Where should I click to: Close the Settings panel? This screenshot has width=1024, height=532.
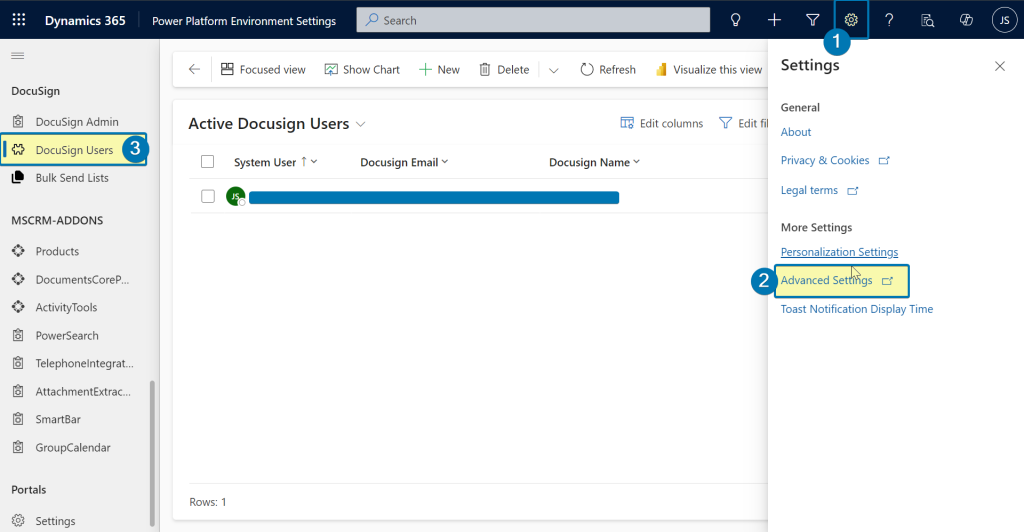[x=999, y=66]
